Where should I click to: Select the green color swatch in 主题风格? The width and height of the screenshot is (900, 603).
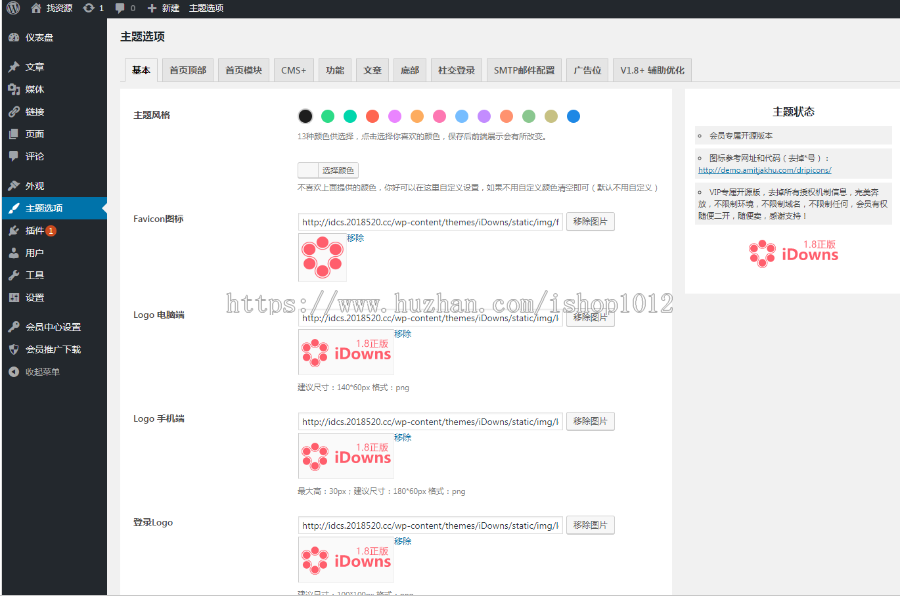pos(327,117)
